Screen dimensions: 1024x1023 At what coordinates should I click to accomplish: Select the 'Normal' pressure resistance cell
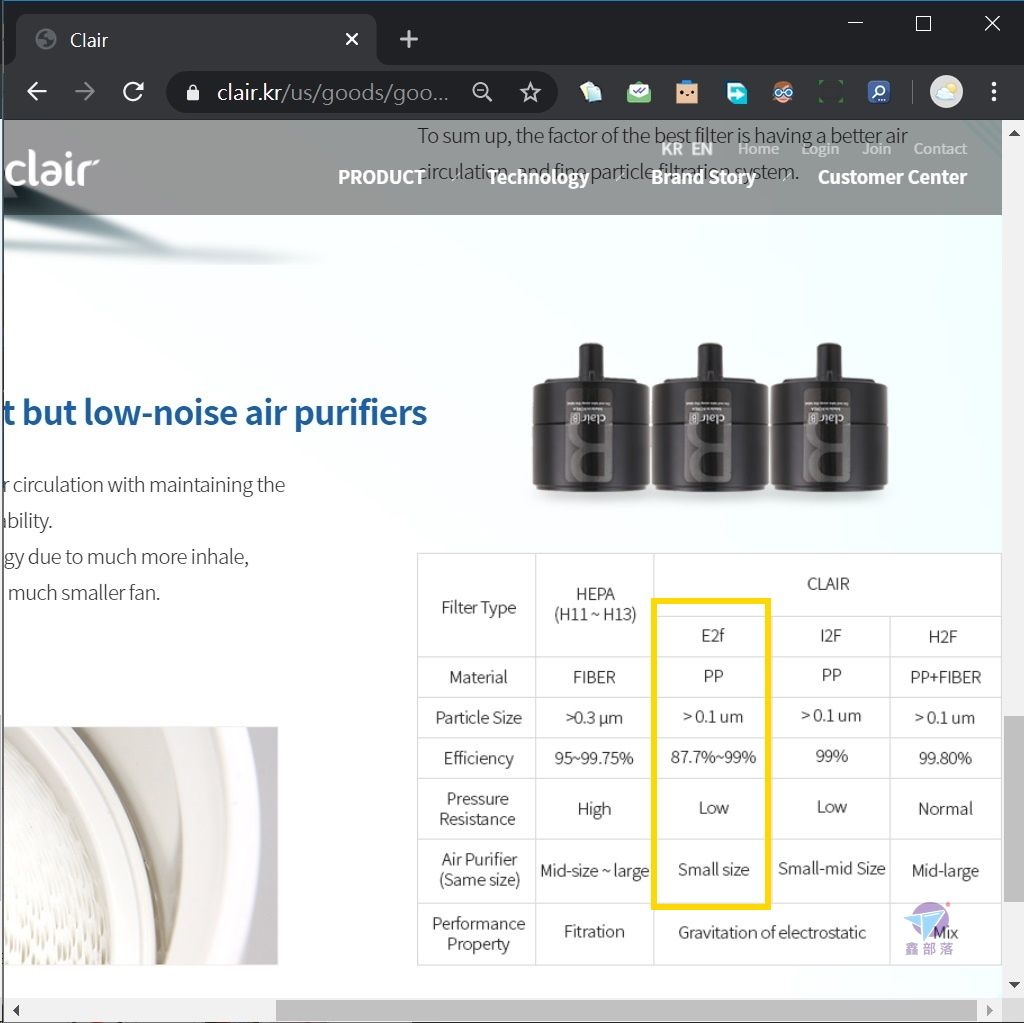(945, 809)
